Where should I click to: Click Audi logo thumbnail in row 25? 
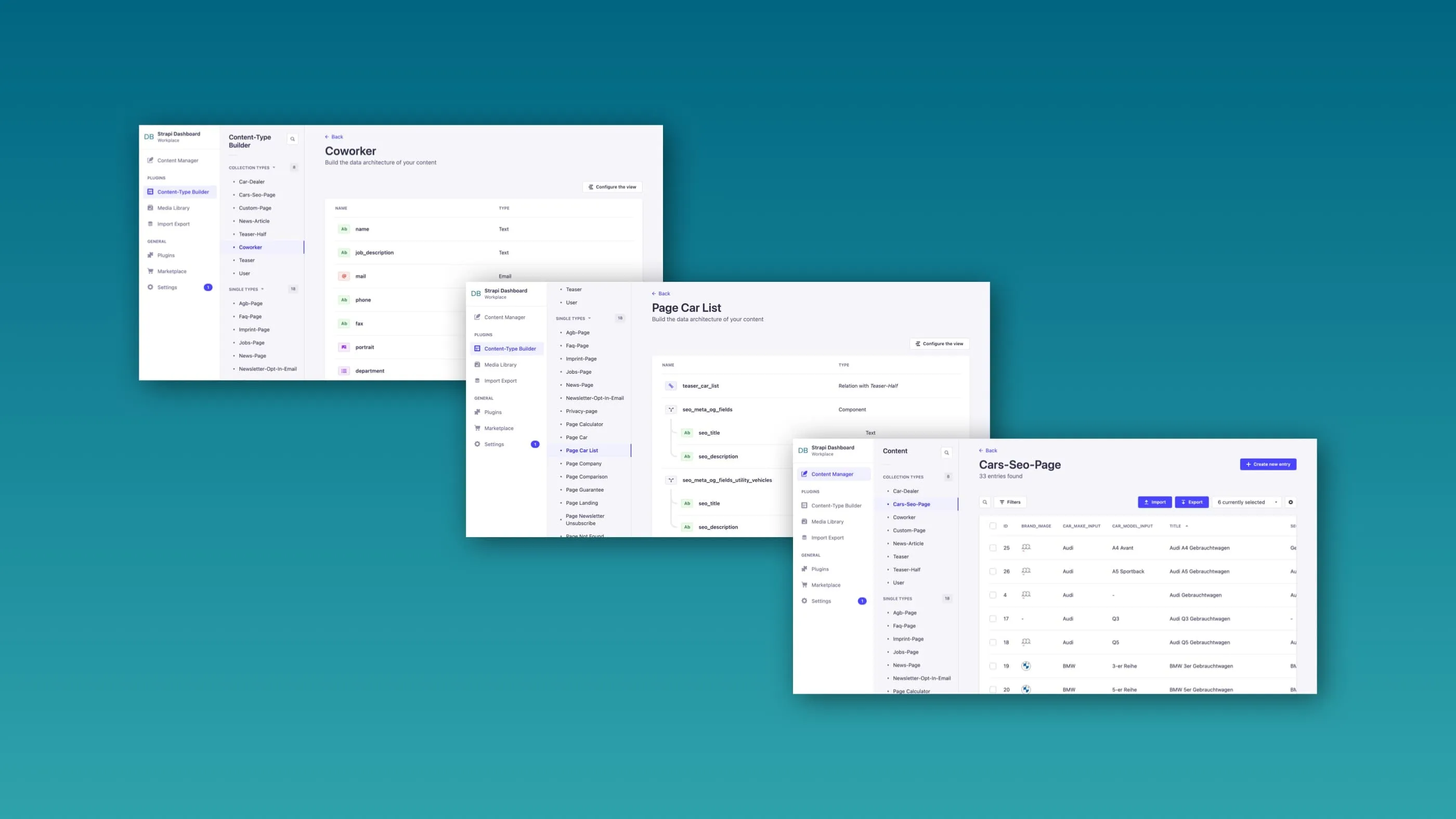[x=1026, y=548]
